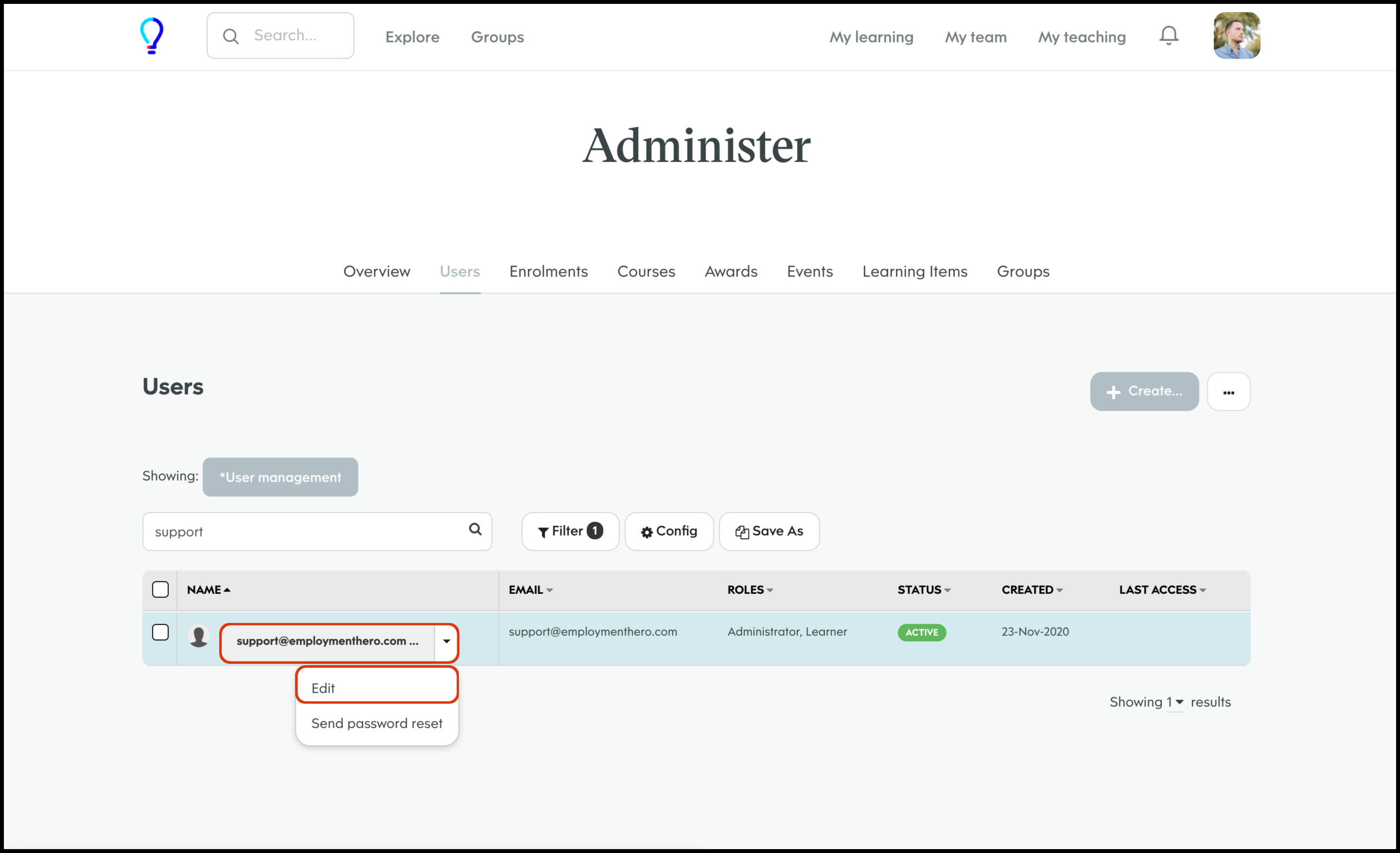Switch to the Enrolments tab

pos(548,272)
